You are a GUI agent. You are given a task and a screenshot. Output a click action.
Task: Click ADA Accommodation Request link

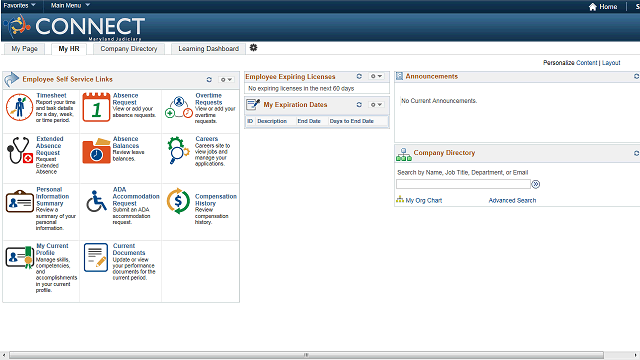click(136, 196)
